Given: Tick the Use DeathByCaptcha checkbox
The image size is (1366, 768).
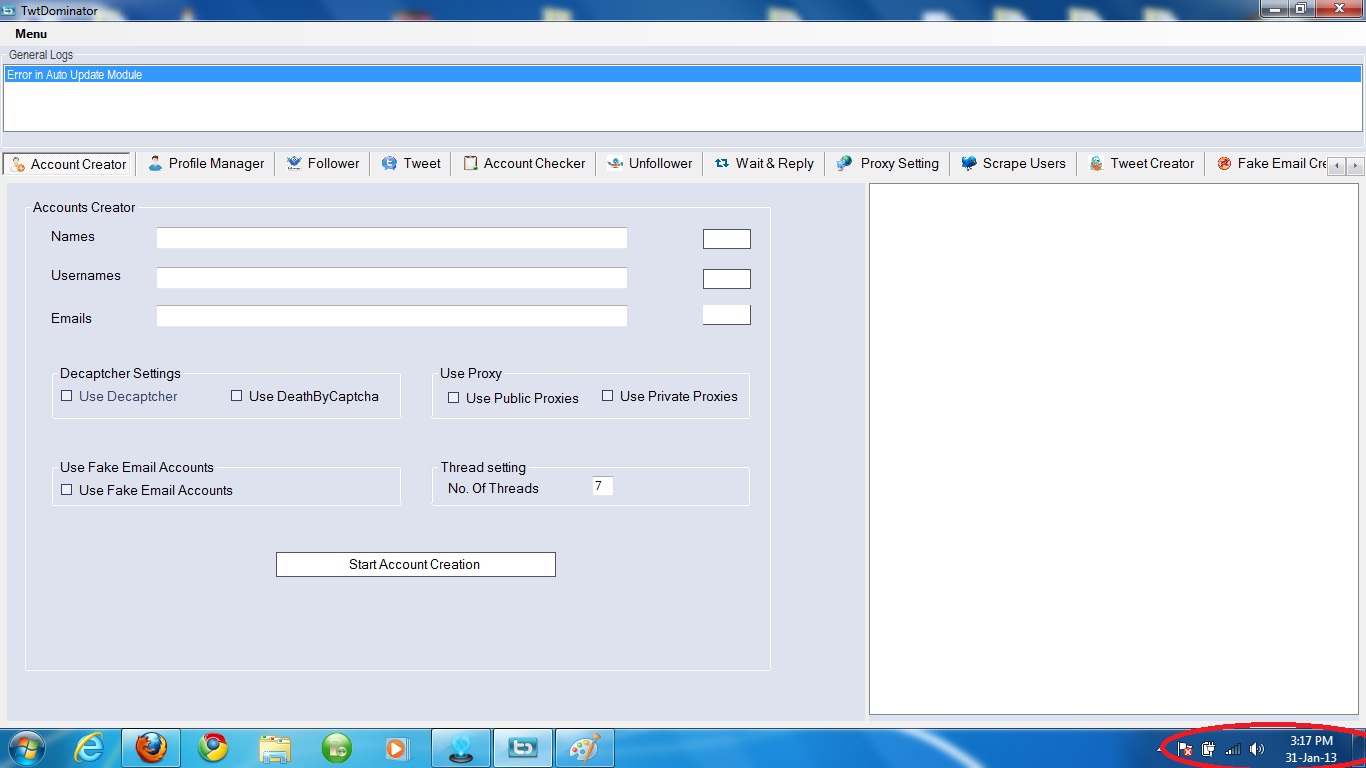Looking at the screenshot, I should click(237, 396).
